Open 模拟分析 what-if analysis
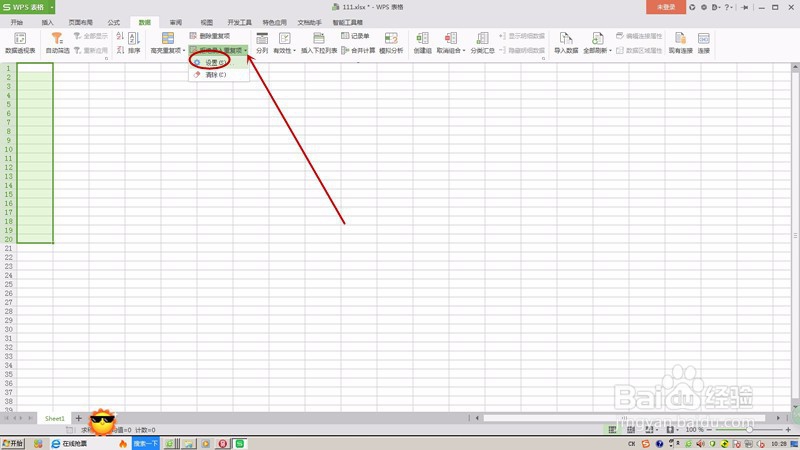The width and height of the screenshot is (800, 450). coord(391,43)
